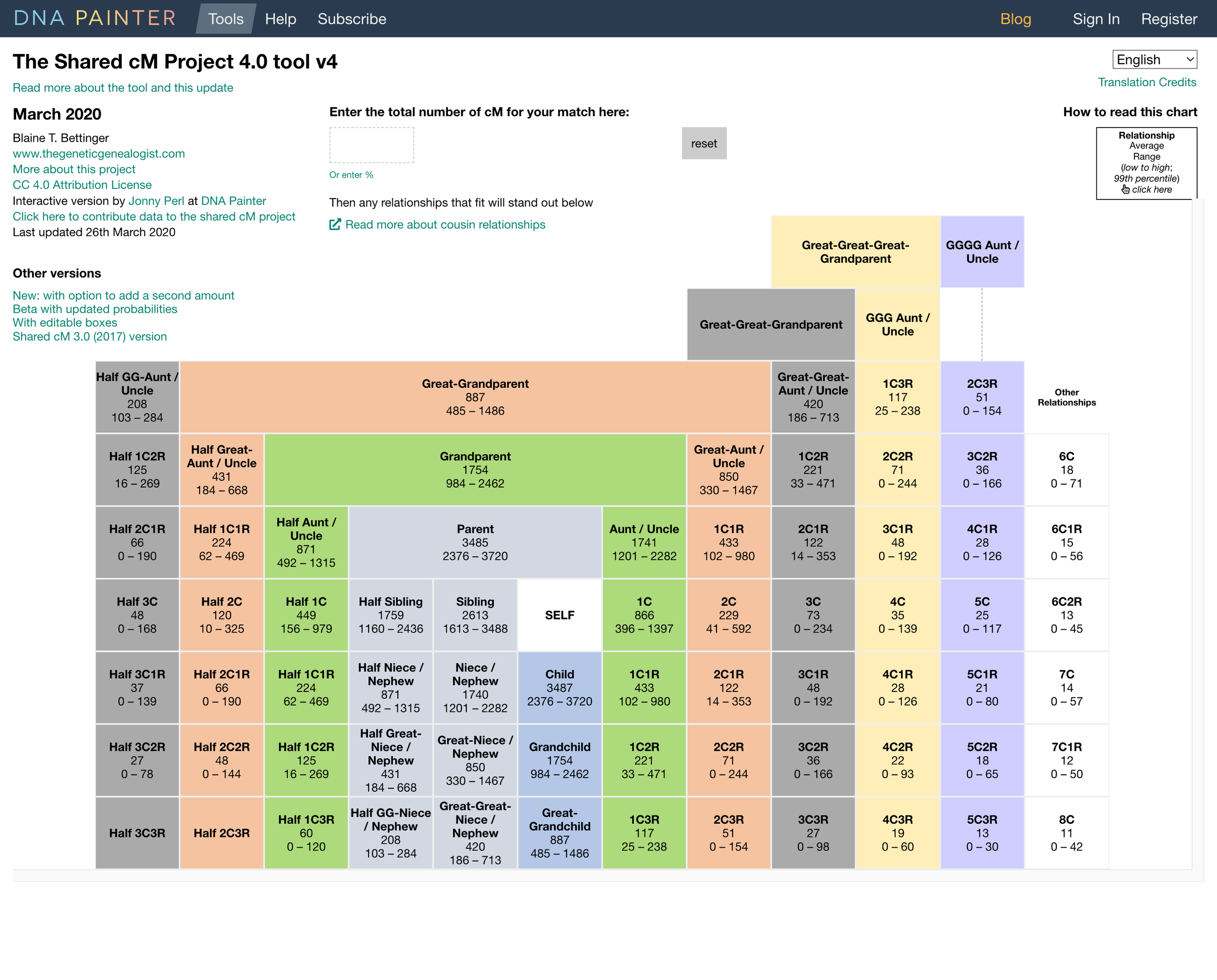Open 'Beta with updated probabilities' version

(x=95, y=309)
